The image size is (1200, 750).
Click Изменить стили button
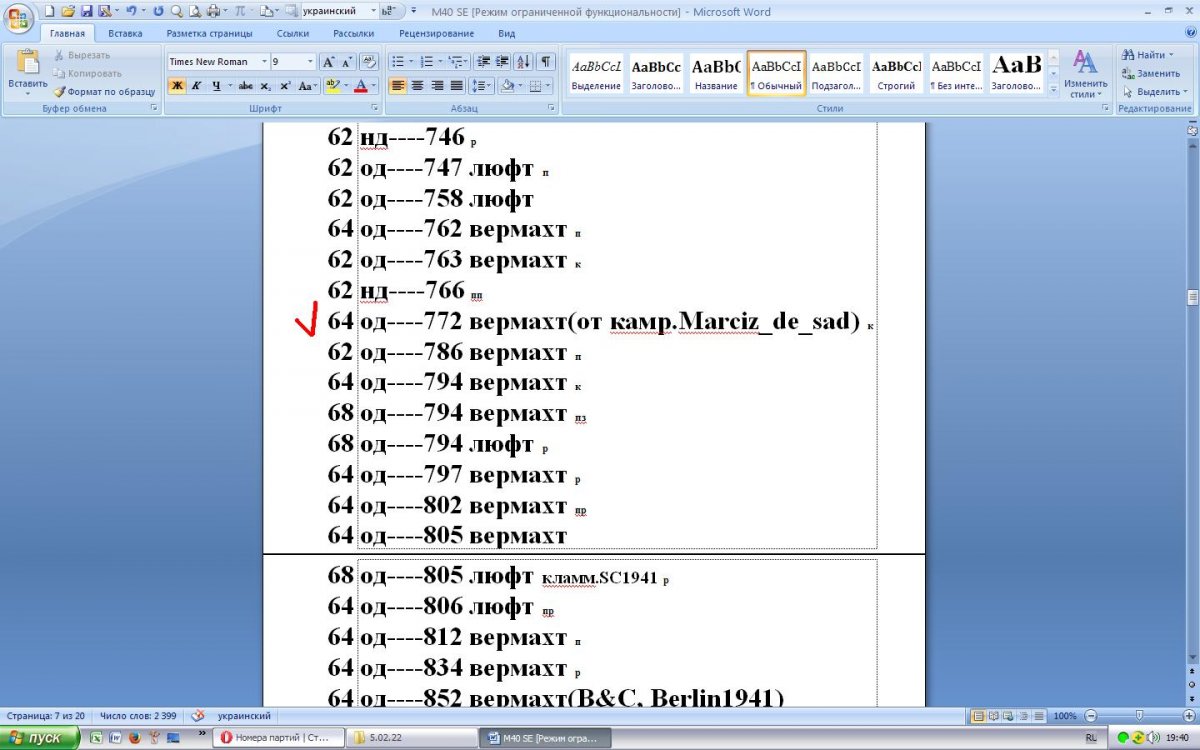click(x=1085, y=74)
